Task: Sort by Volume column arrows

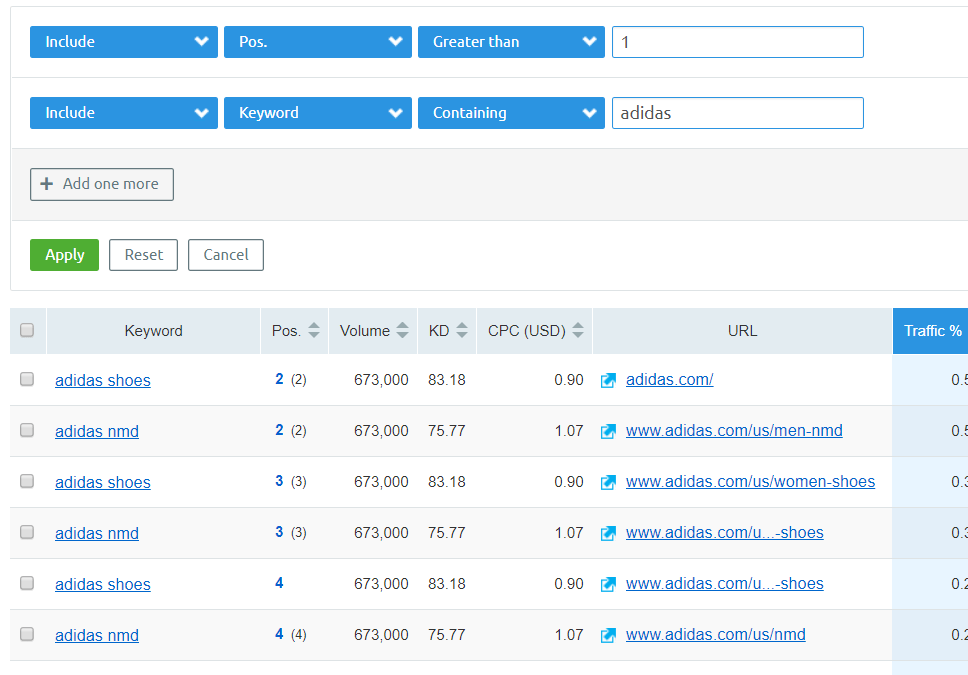Action: coord(403,330)
